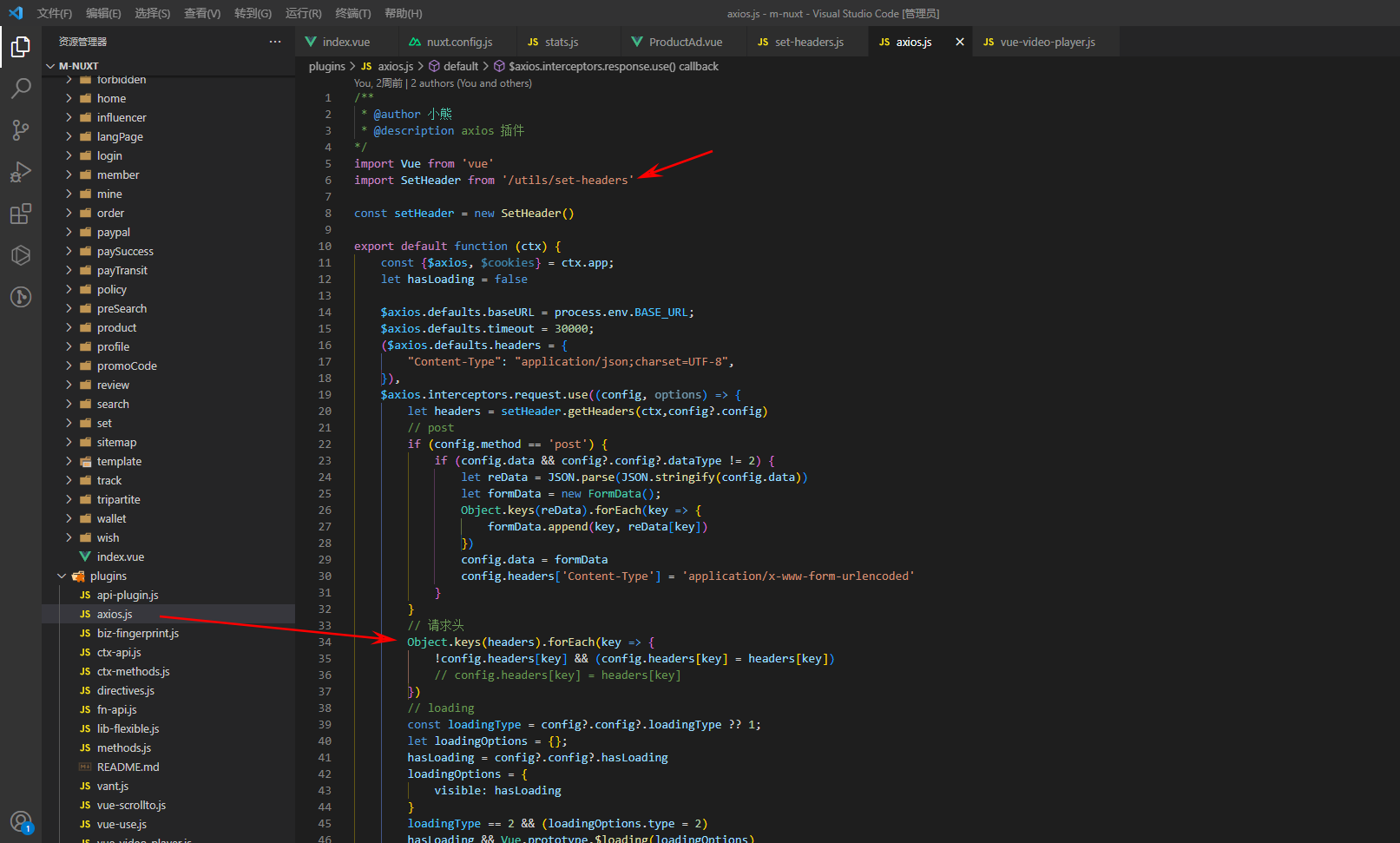Open the Source Control view
The image size is (1400, 843).
21,130
